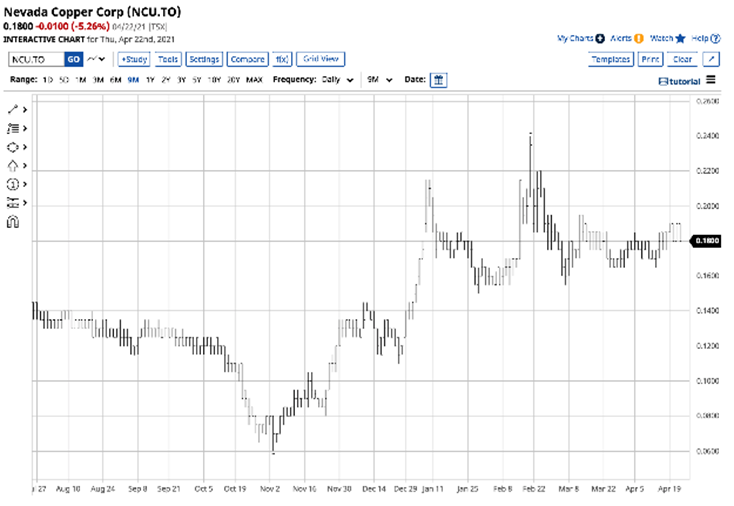Select the 1Y range
The height and width of the screenshot is (506, 734).
point(150,80)
